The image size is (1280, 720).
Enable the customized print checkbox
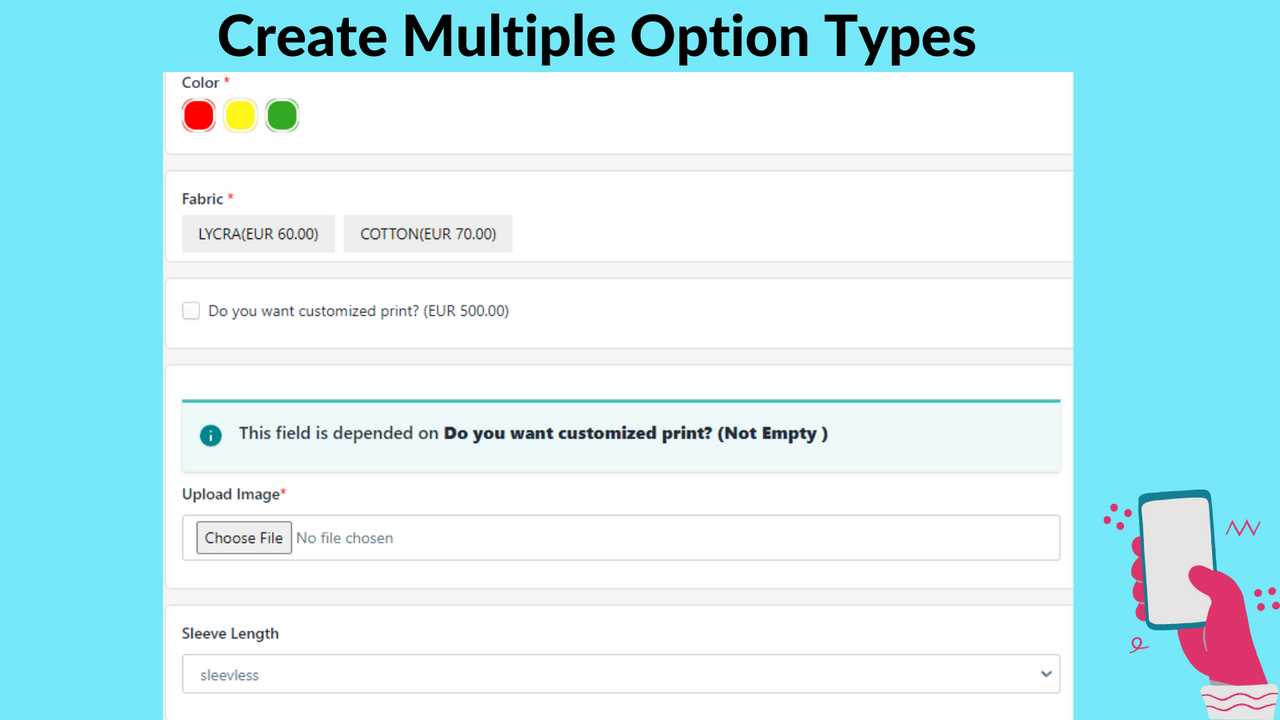[x=191, y=311]
